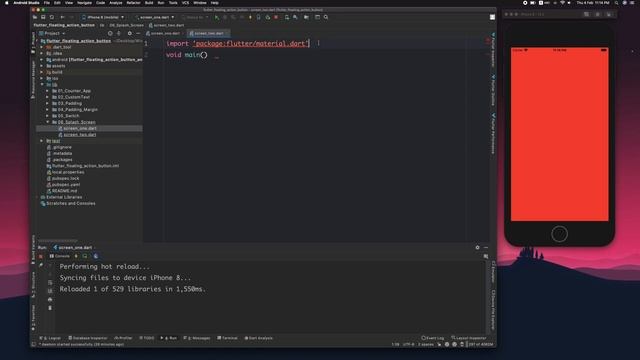Select README.md in project tree
The width and height of the screenshot is (640, 360).
click(x=64, y=191)
